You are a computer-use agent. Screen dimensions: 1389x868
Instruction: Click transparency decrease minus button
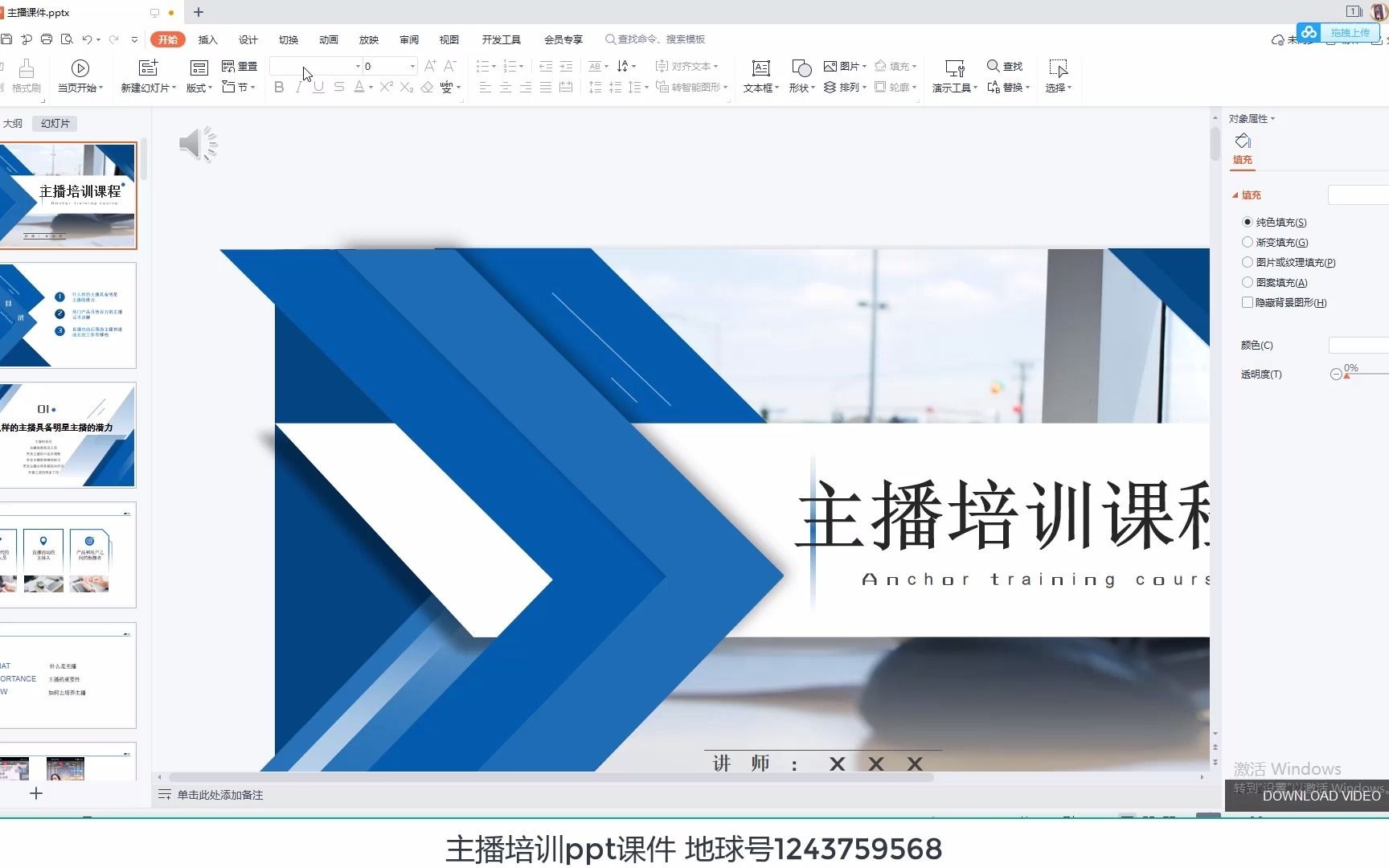pos(1336,375)
